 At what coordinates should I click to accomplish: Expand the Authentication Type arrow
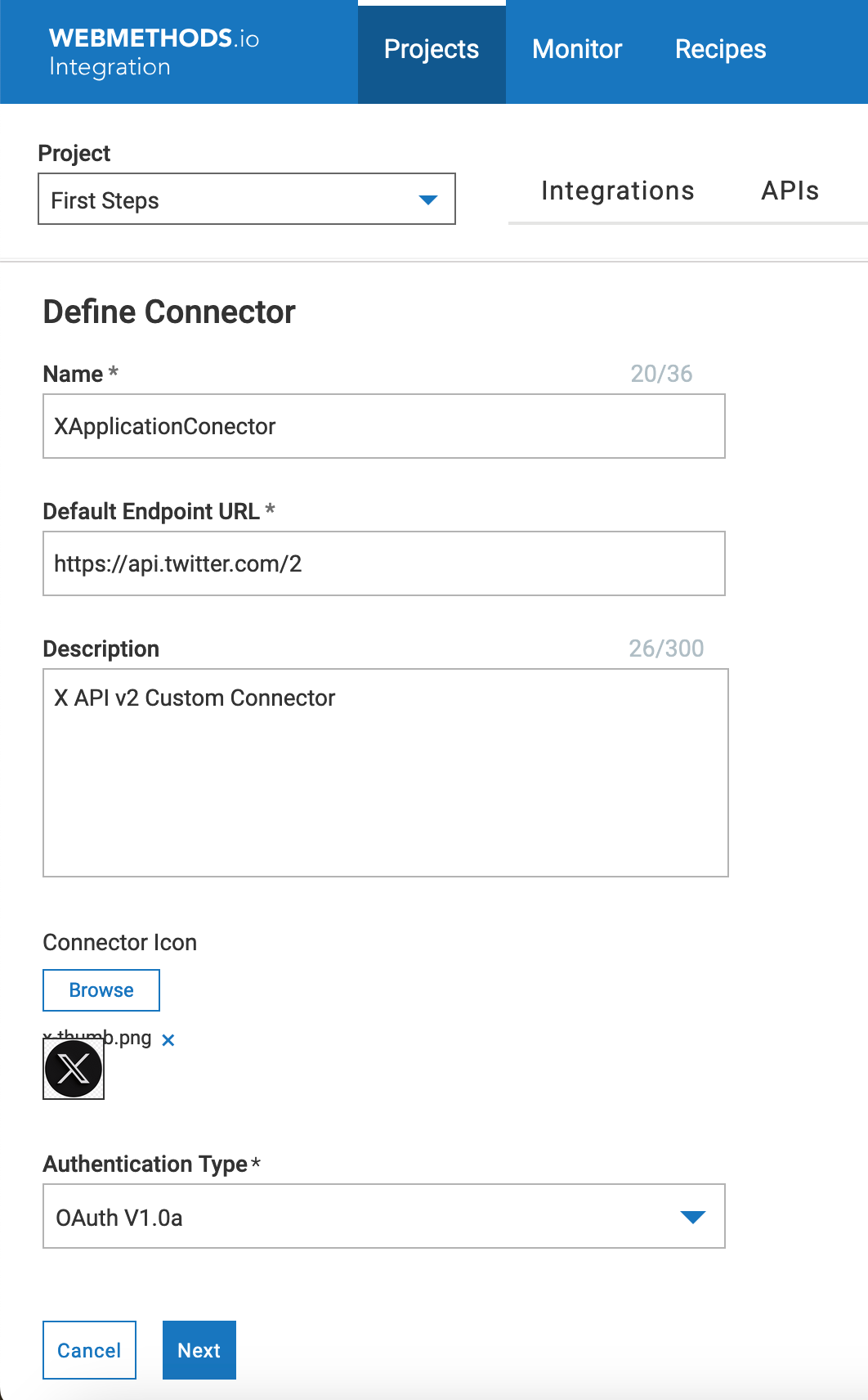tap(692, 1217)
